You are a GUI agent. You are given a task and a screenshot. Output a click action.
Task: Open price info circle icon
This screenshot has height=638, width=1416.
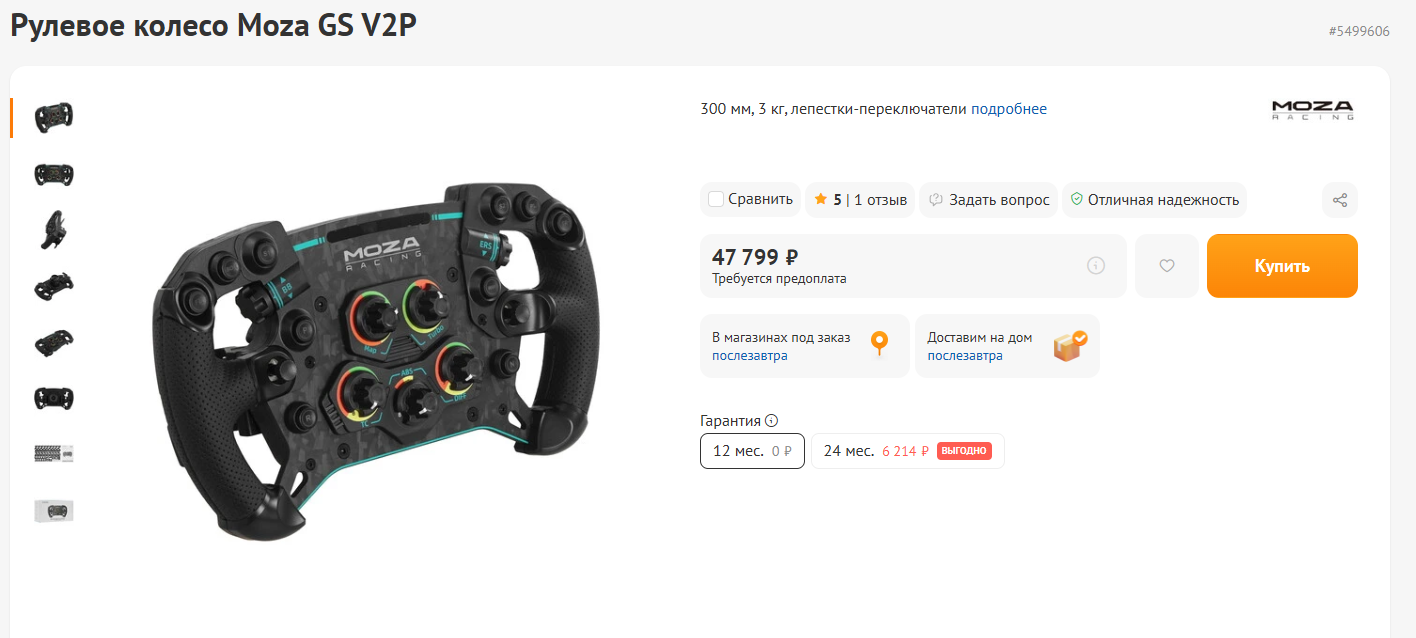tap(1096, 266)
